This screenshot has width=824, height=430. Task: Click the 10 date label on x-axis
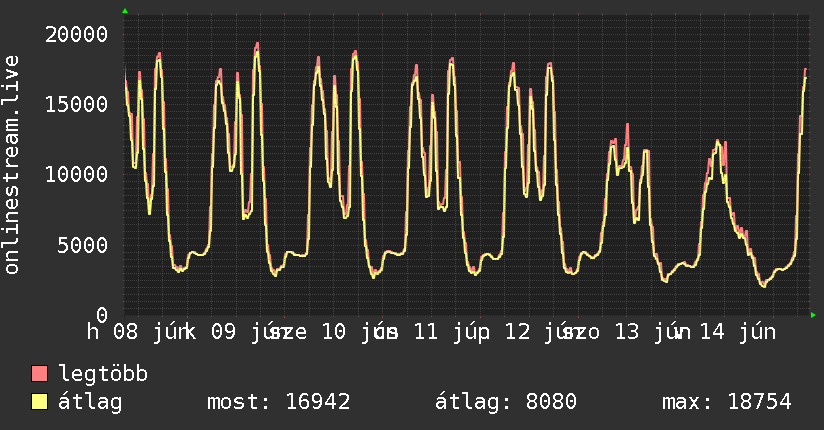point(334,332)
